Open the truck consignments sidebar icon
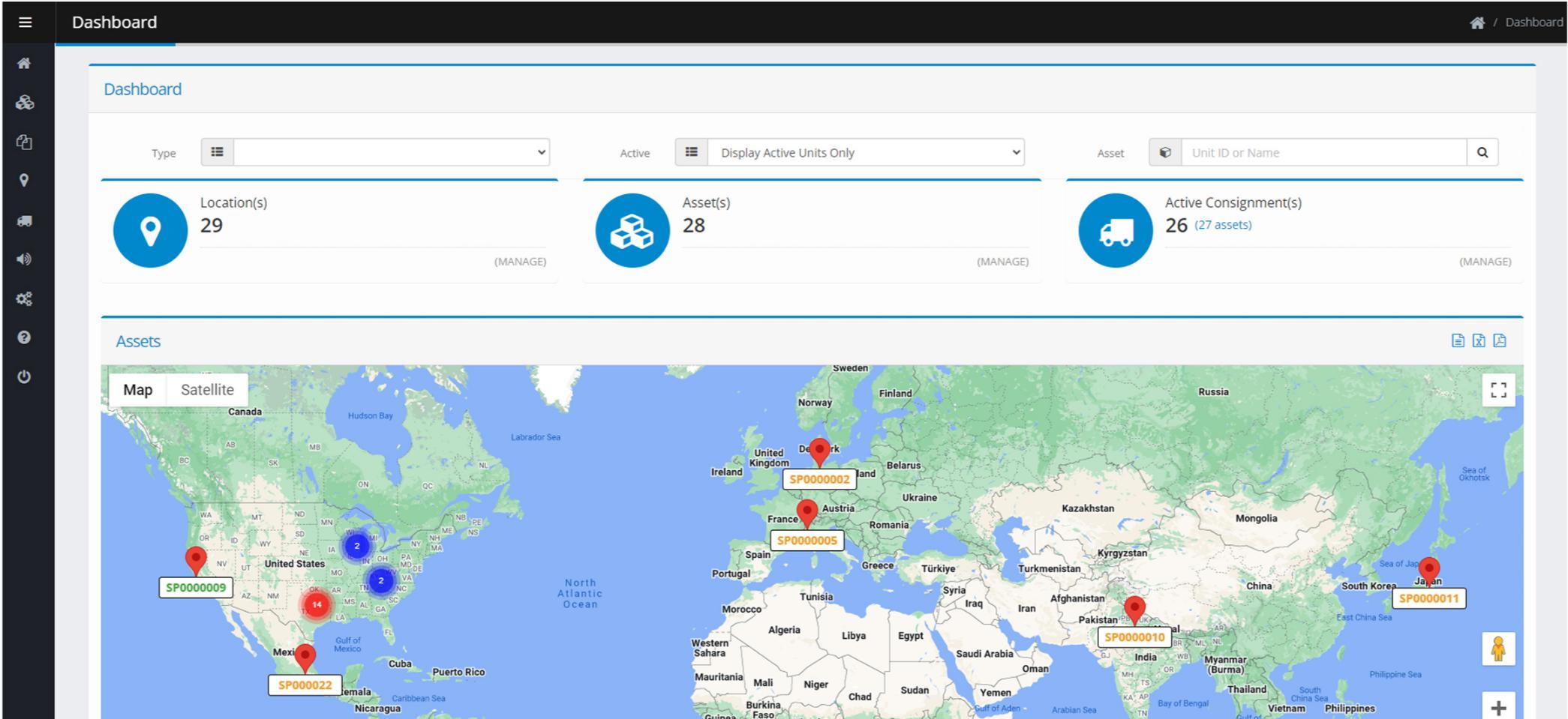Image resolution: width=1568 pixels, height=719 pixels. (25, 220)
